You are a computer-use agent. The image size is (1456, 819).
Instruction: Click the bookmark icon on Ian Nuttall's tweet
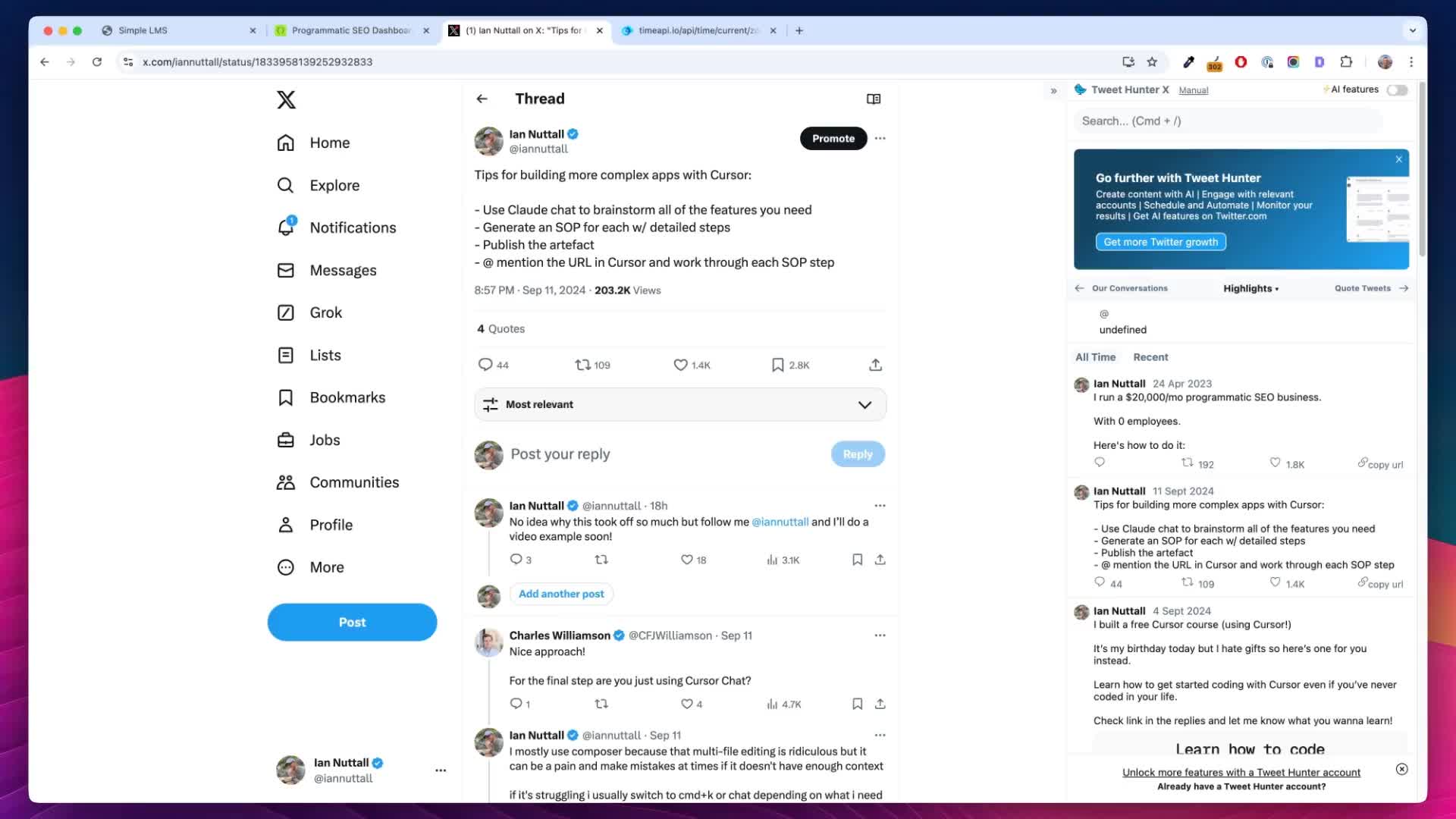pos(778,364)
